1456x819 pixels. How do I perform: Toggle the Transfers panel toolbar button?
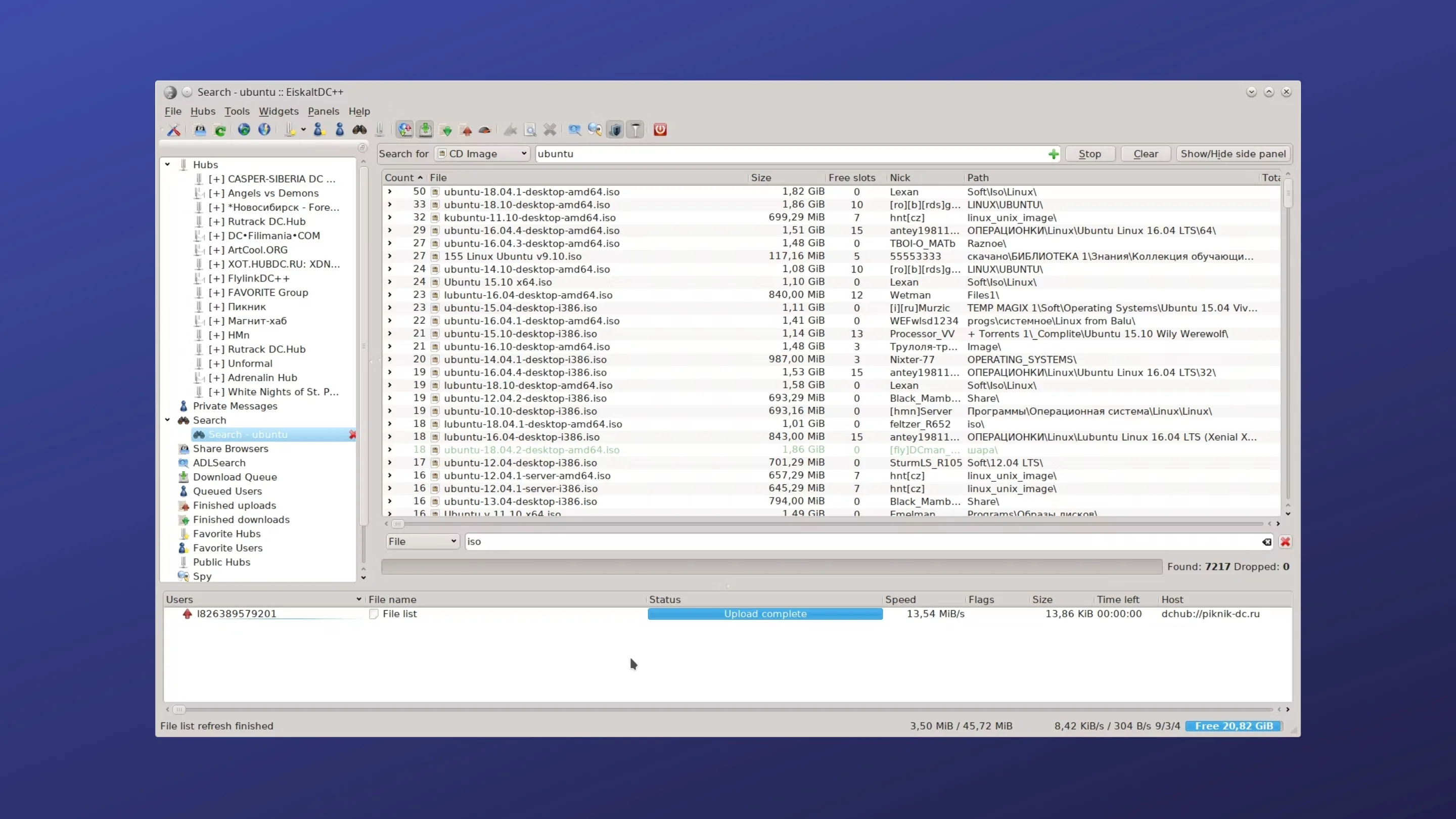tap(405, 130)
